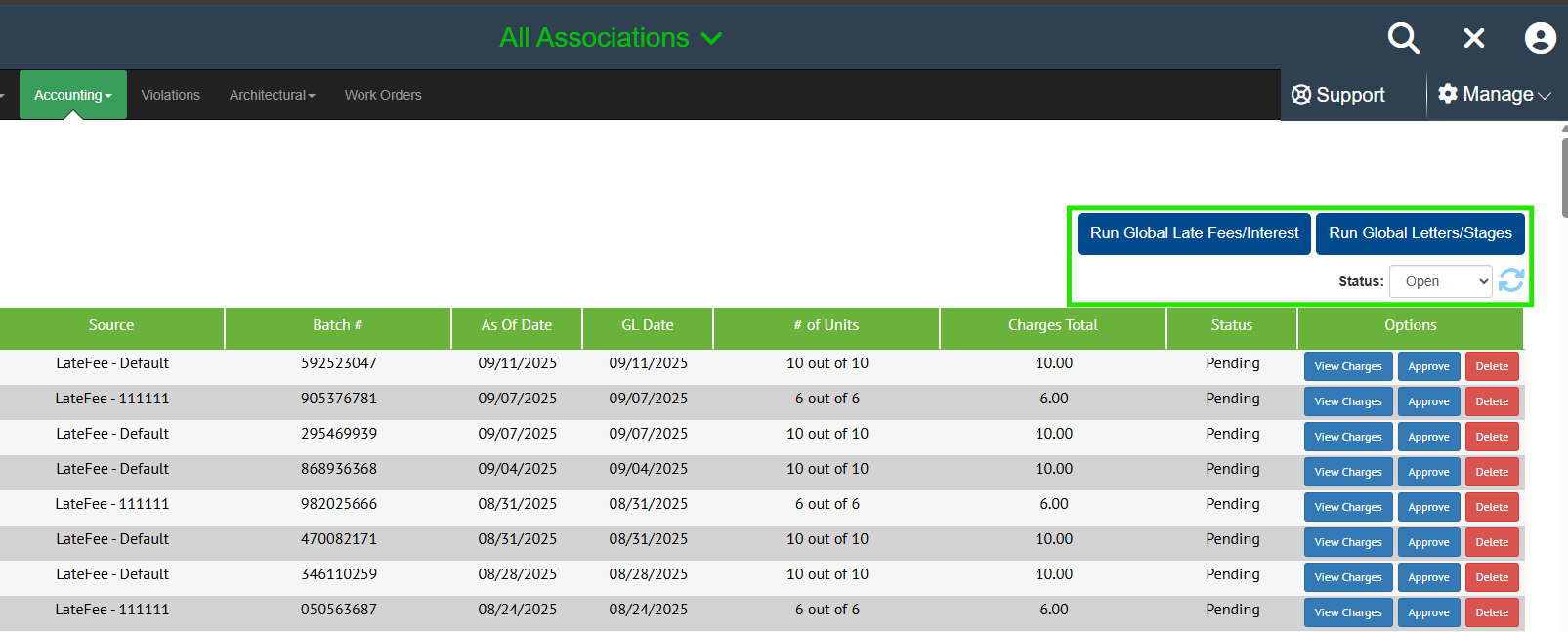The height and width of the screenshot is (632, 1568).
Task: Expand the All Associations chevron
Action: [x=711, y=38]
